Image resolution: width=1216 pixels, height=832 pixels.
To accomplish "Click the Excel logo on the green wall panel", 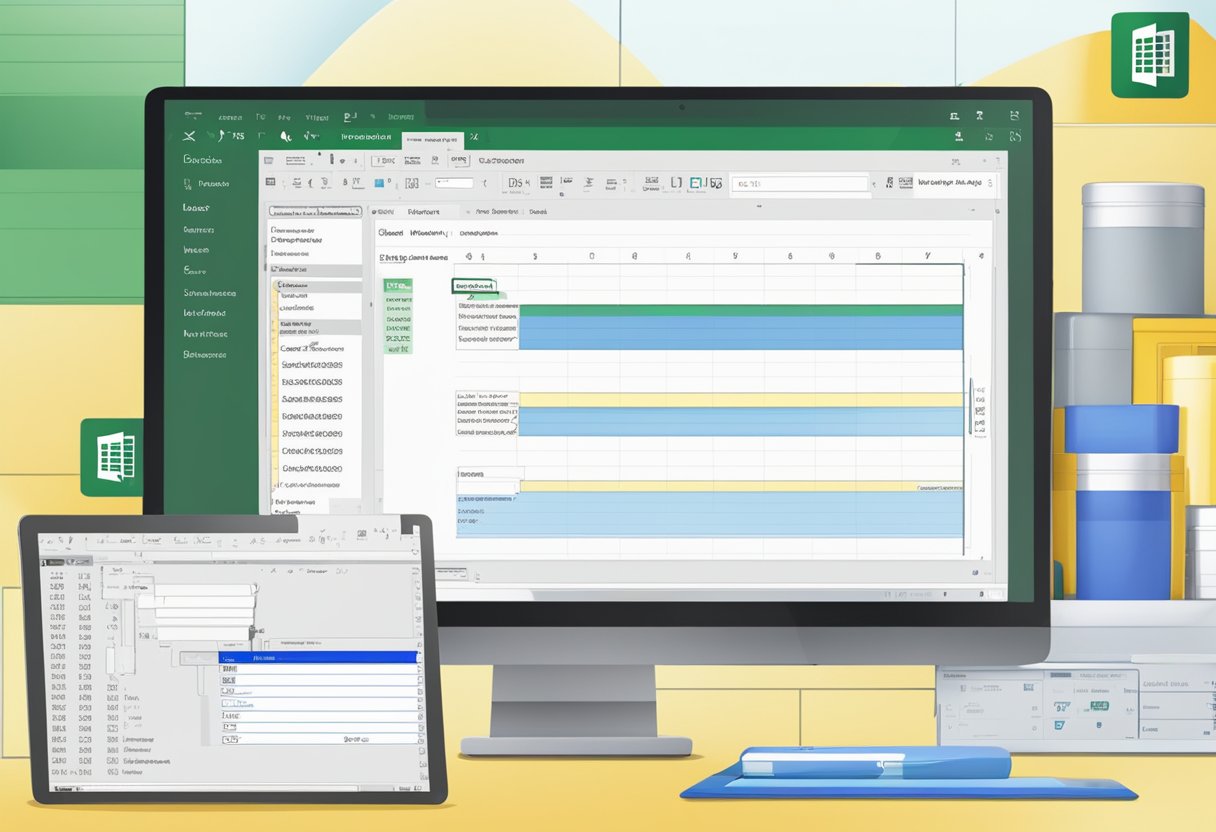I will (114, 455).
